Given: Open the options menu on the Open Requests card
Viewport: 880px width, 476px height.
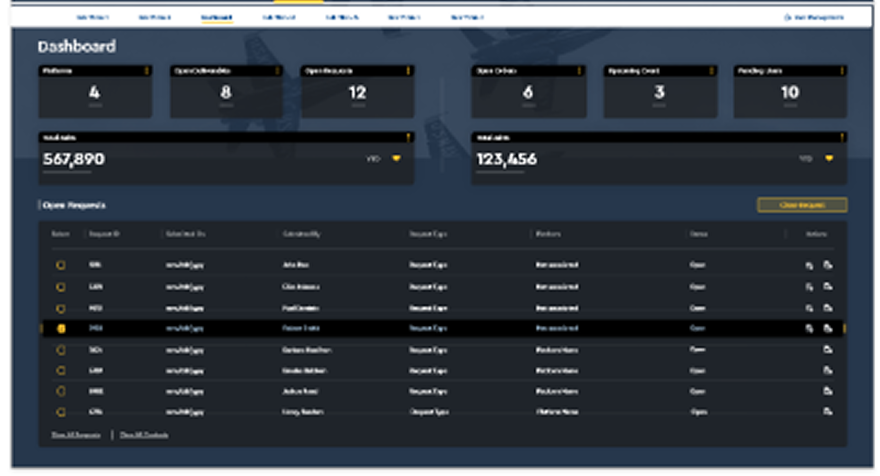Looking at the screenshot, I should 408,71.
